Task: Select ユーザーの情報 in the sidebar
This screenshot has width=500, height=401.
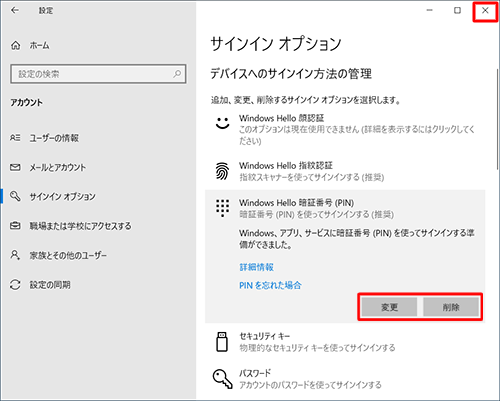Action: 98,138
